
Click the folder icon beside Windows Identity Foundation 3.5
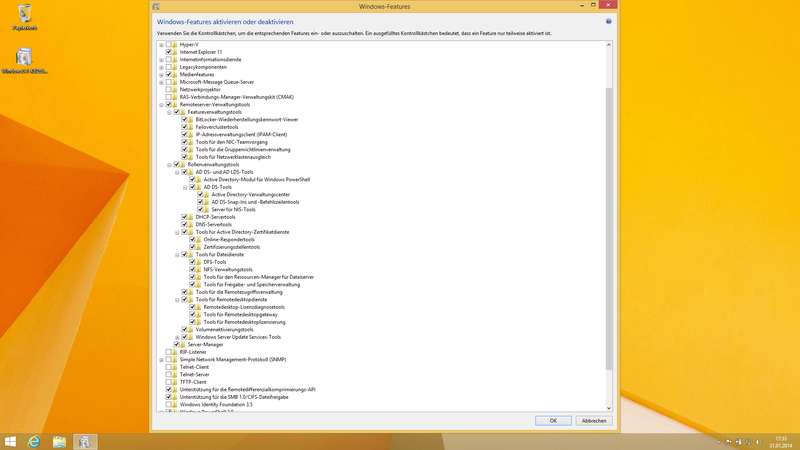click(174, 405)
